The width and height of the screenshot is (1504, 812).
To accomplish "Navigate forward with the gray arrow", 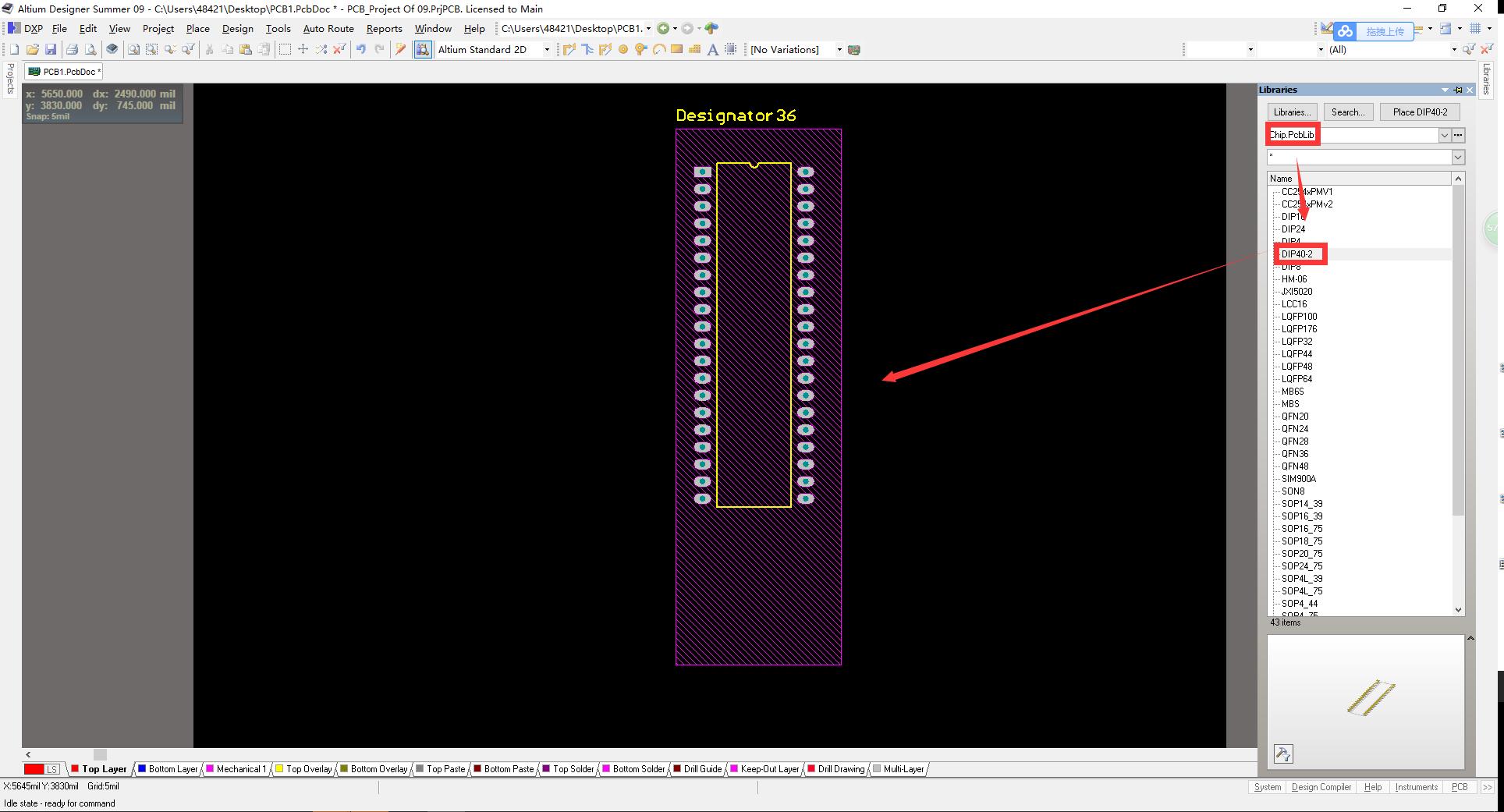I will click(x=687, y=28).
